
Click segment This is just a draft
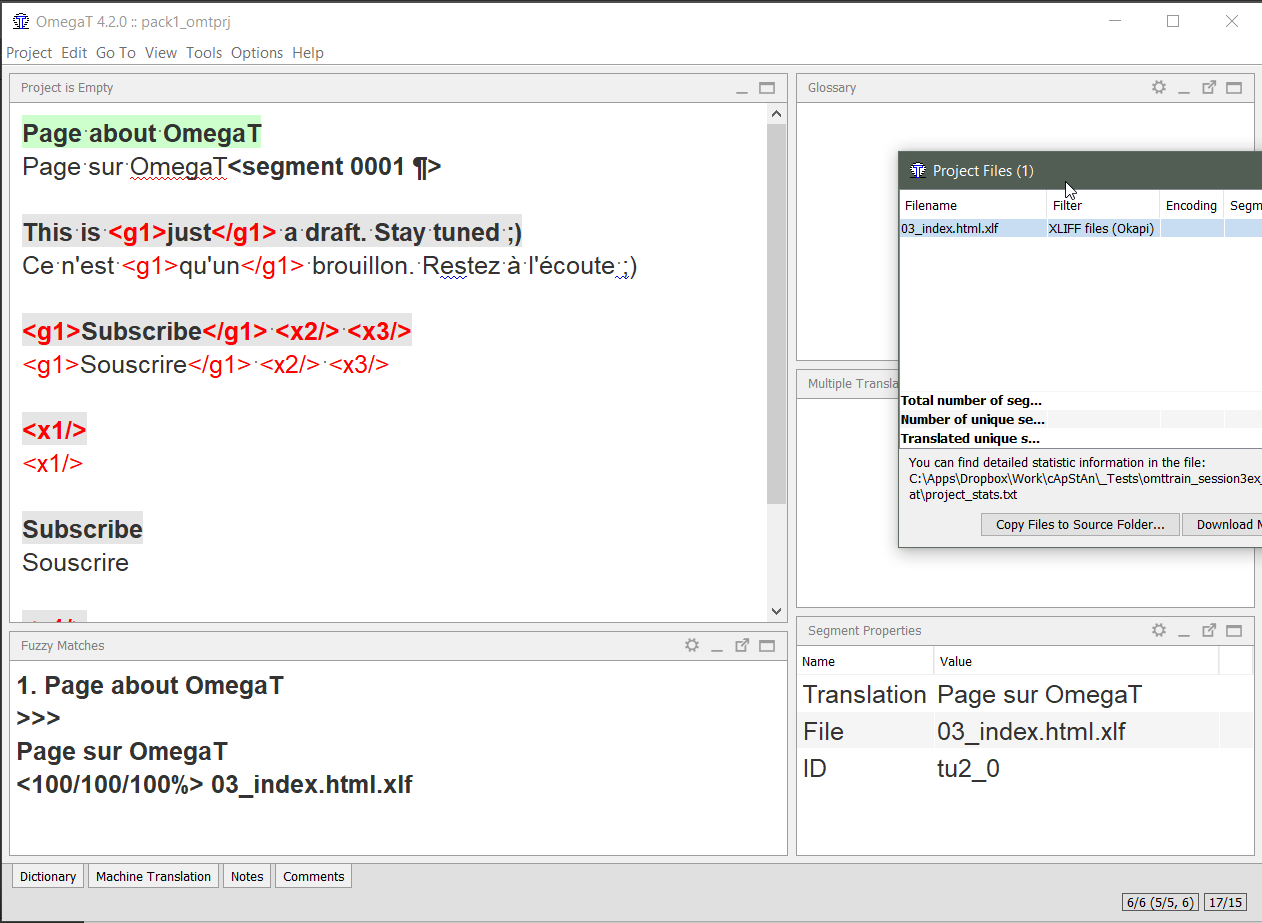click(272, 232)
